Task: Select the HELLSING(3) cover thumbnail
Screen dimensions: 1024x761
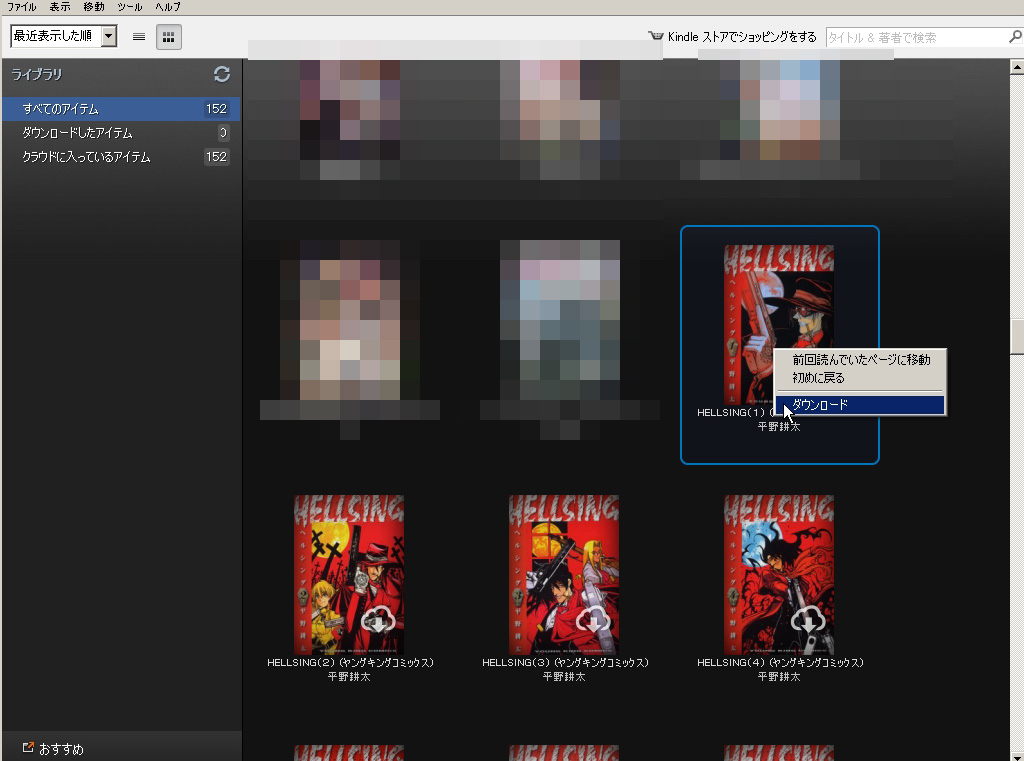Action: tap(564, 575)
